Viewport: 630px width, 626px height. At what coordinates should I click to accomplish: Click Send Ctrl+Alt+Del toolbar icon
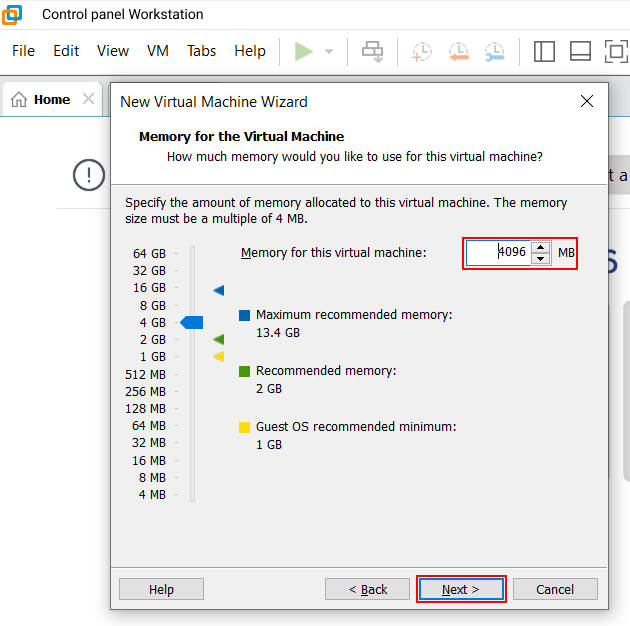[372, 51]
